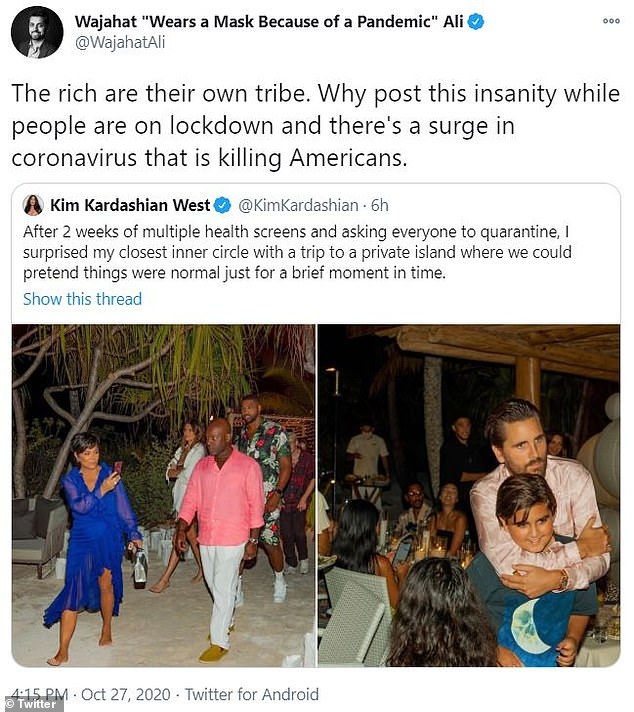
Task: Click Wajahat Ali's profile avatar photo
Action: [x=37, y=32]
